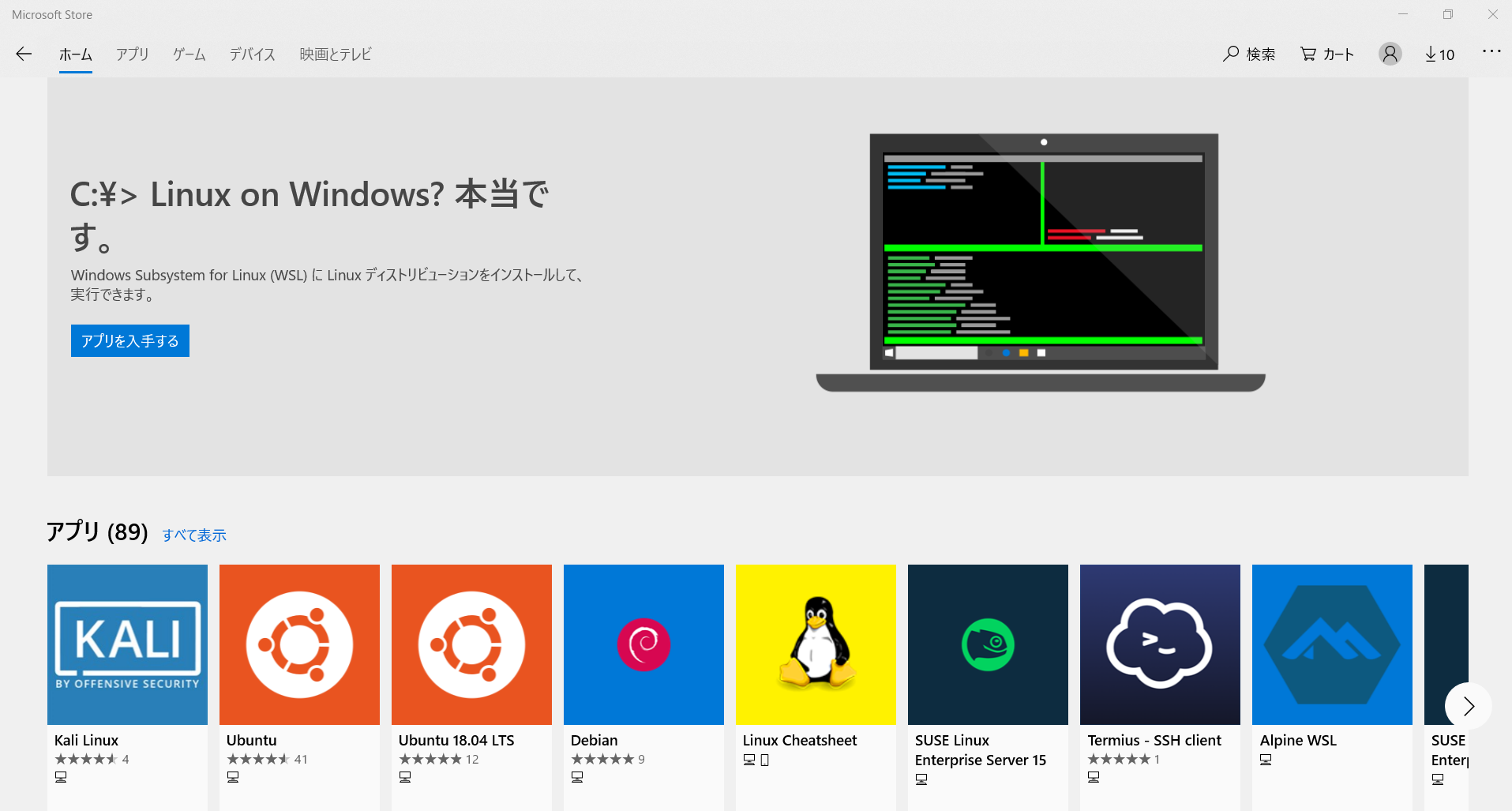The height and width of the screenshot is (811, 1512).
Task: Click the アプリを入手する button
Action: [x=130, y=340]
